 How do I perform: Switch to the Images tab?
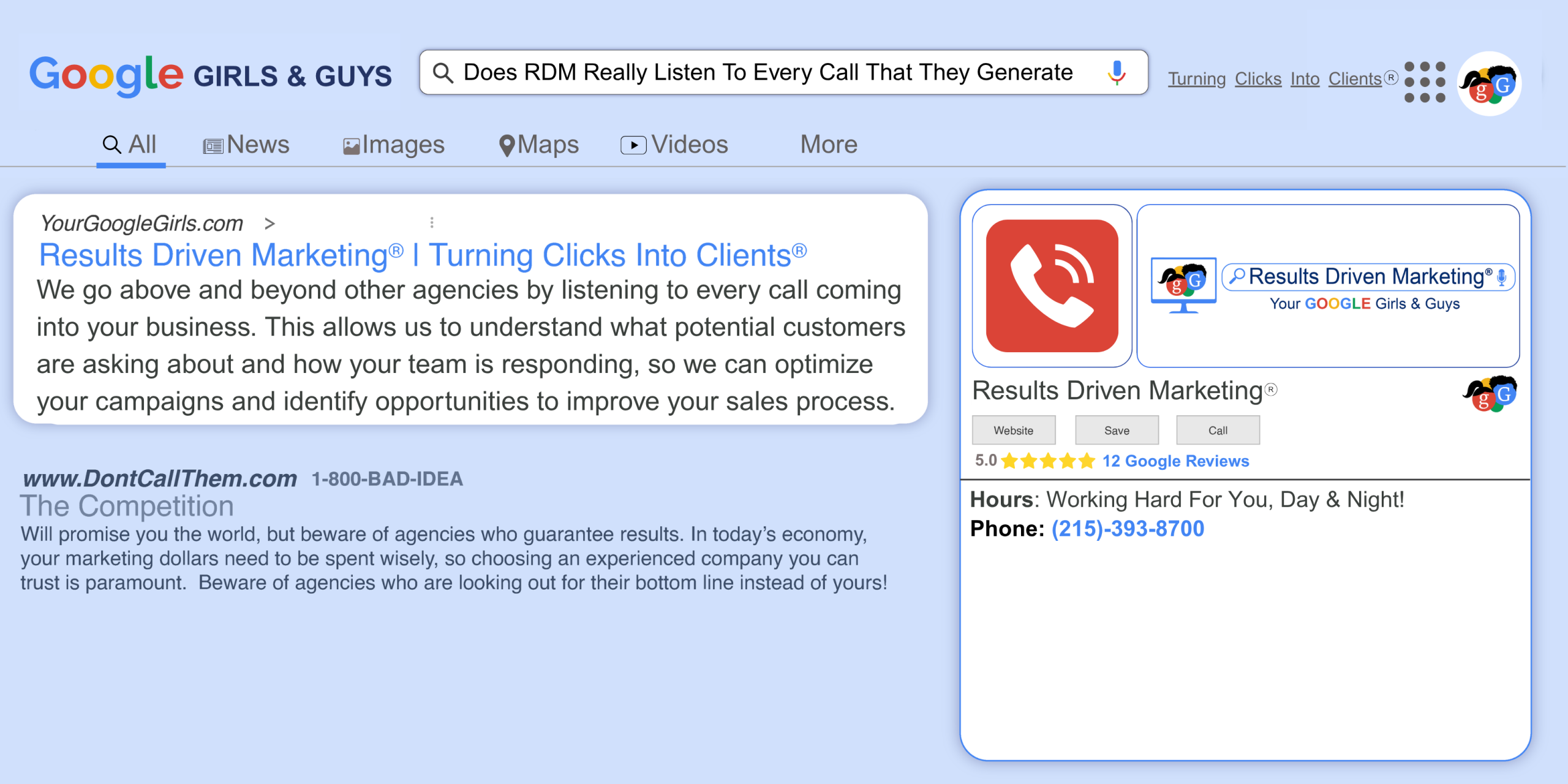(x=393, y=145)
